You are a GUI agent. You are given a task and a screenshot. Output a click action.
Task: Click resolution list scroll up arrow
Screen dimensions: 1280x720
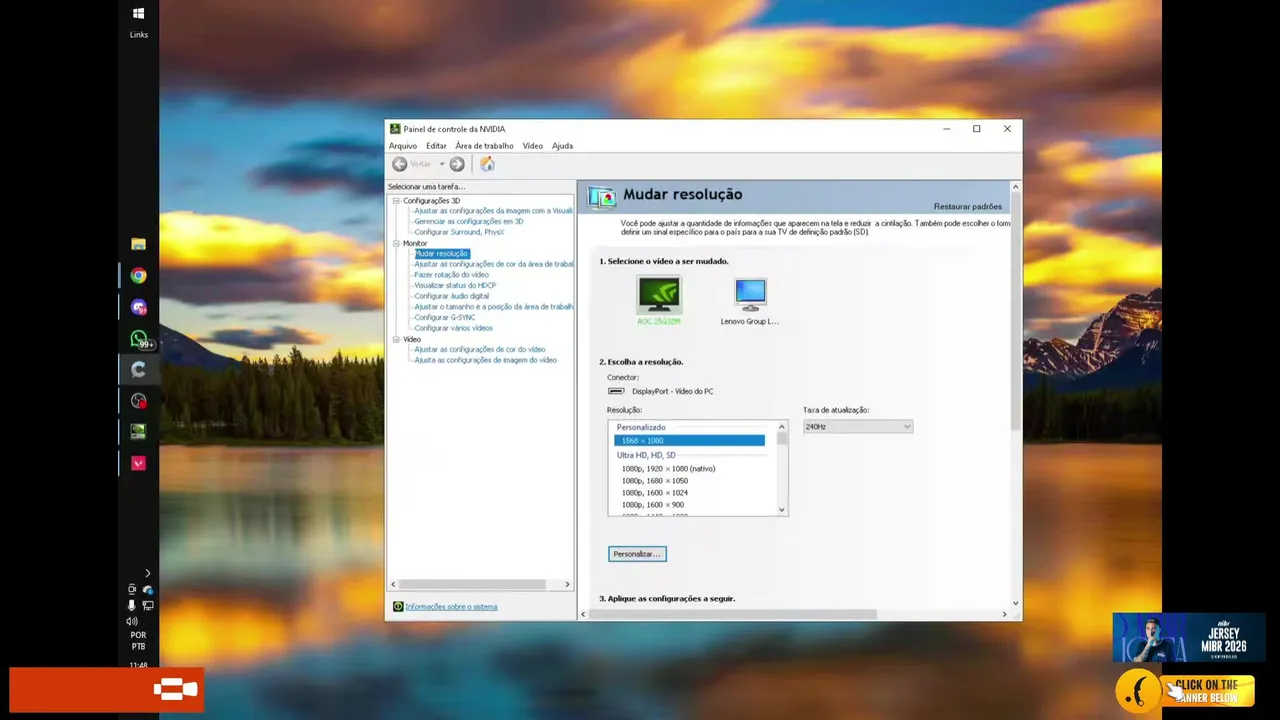(x=782, y=427)
